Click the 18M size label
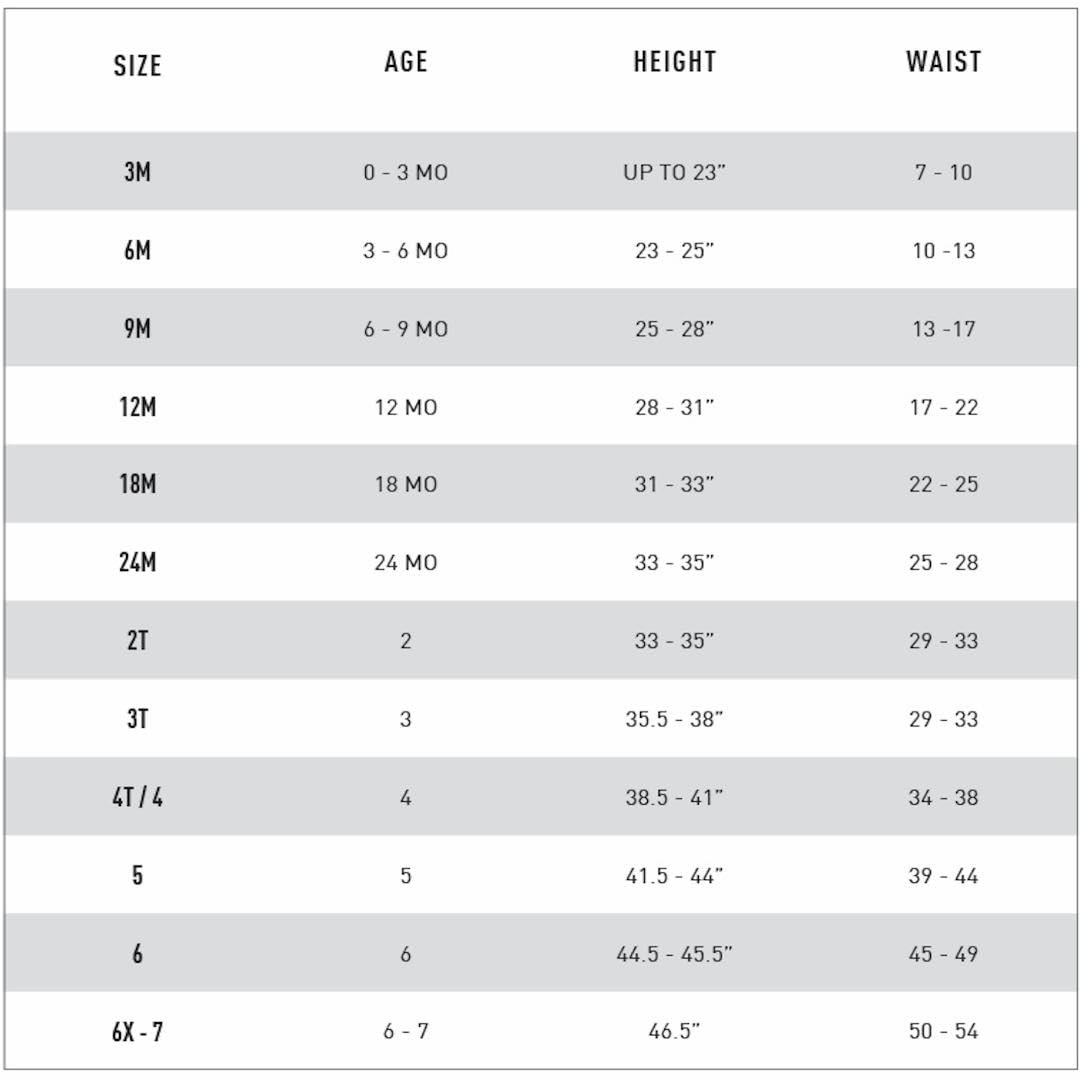The height and width of the screenshot is (1080, 1080). [137, 485]
